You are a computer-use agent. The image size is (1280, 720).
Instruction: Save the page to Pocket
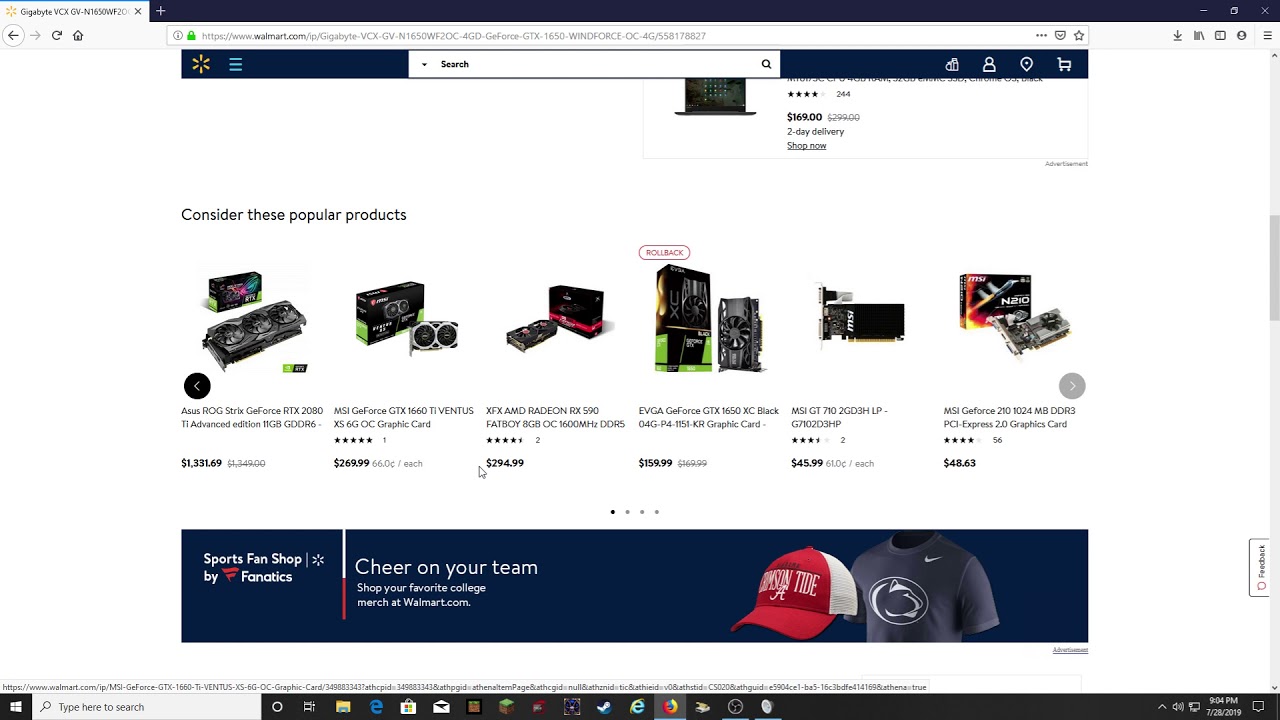pos(1060,35)
